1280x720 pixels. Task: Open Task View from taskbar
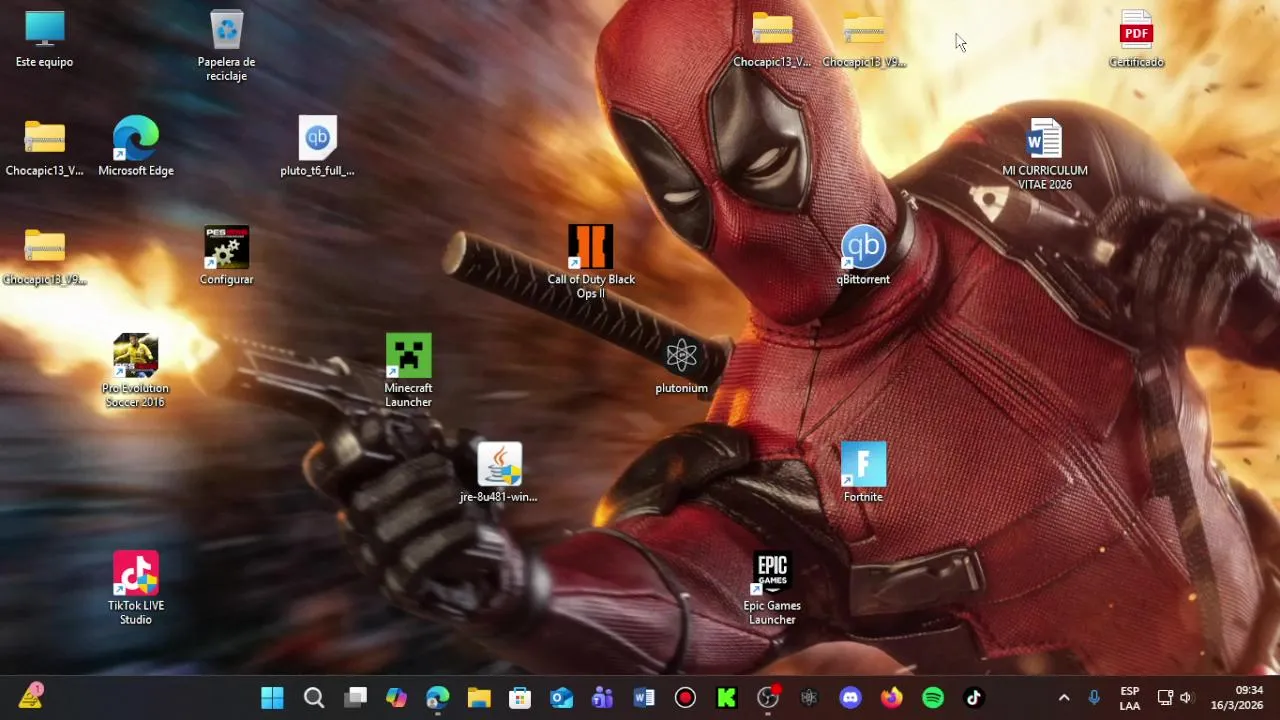pyautogui.click(x=355, y=698)
